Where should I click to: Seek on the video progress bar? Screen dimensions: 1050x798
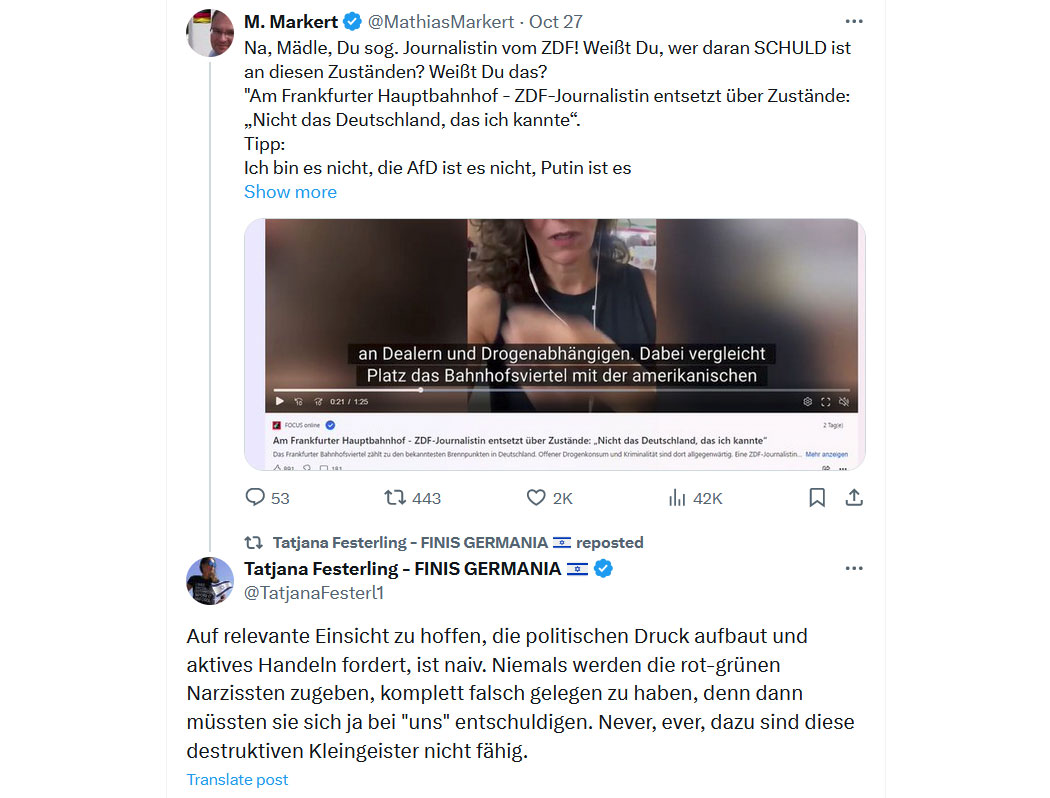click(561, 390)
